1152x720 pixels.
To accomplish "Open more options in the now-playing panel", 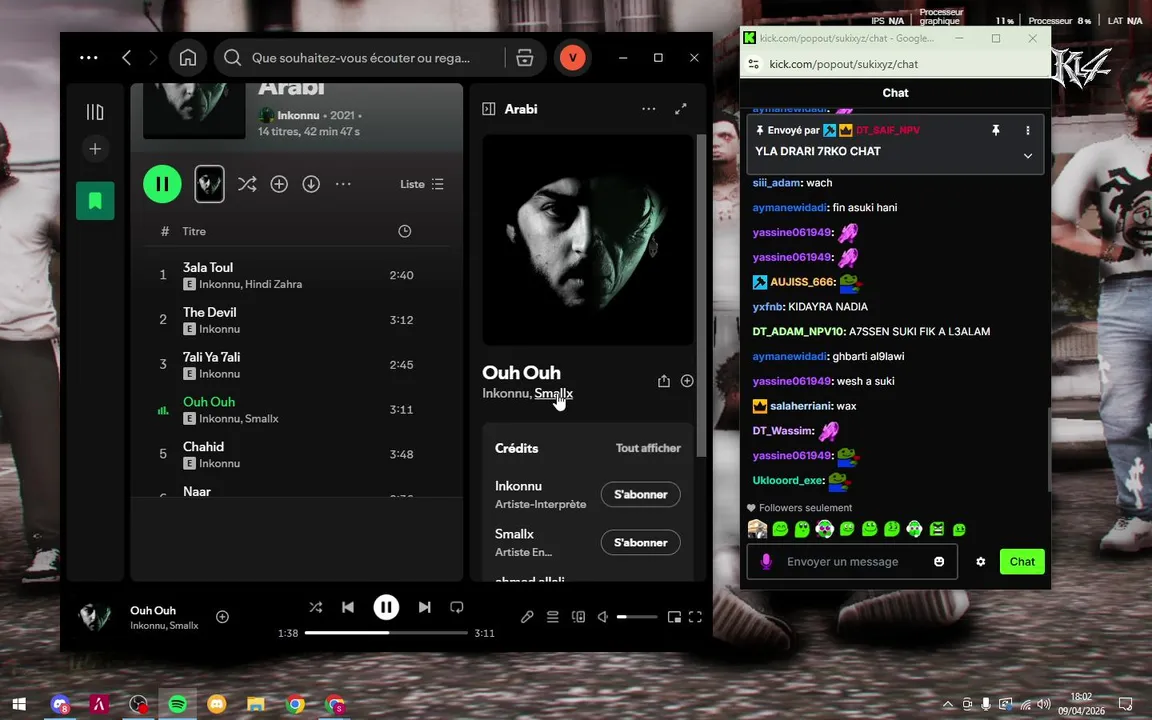I will click(649, 109).
